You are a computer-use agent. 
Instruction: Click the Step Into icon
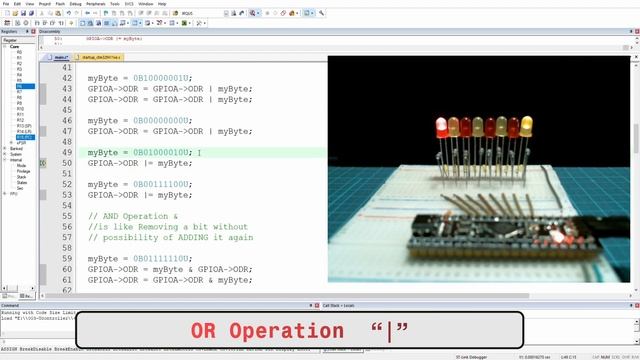pos(37,23)
